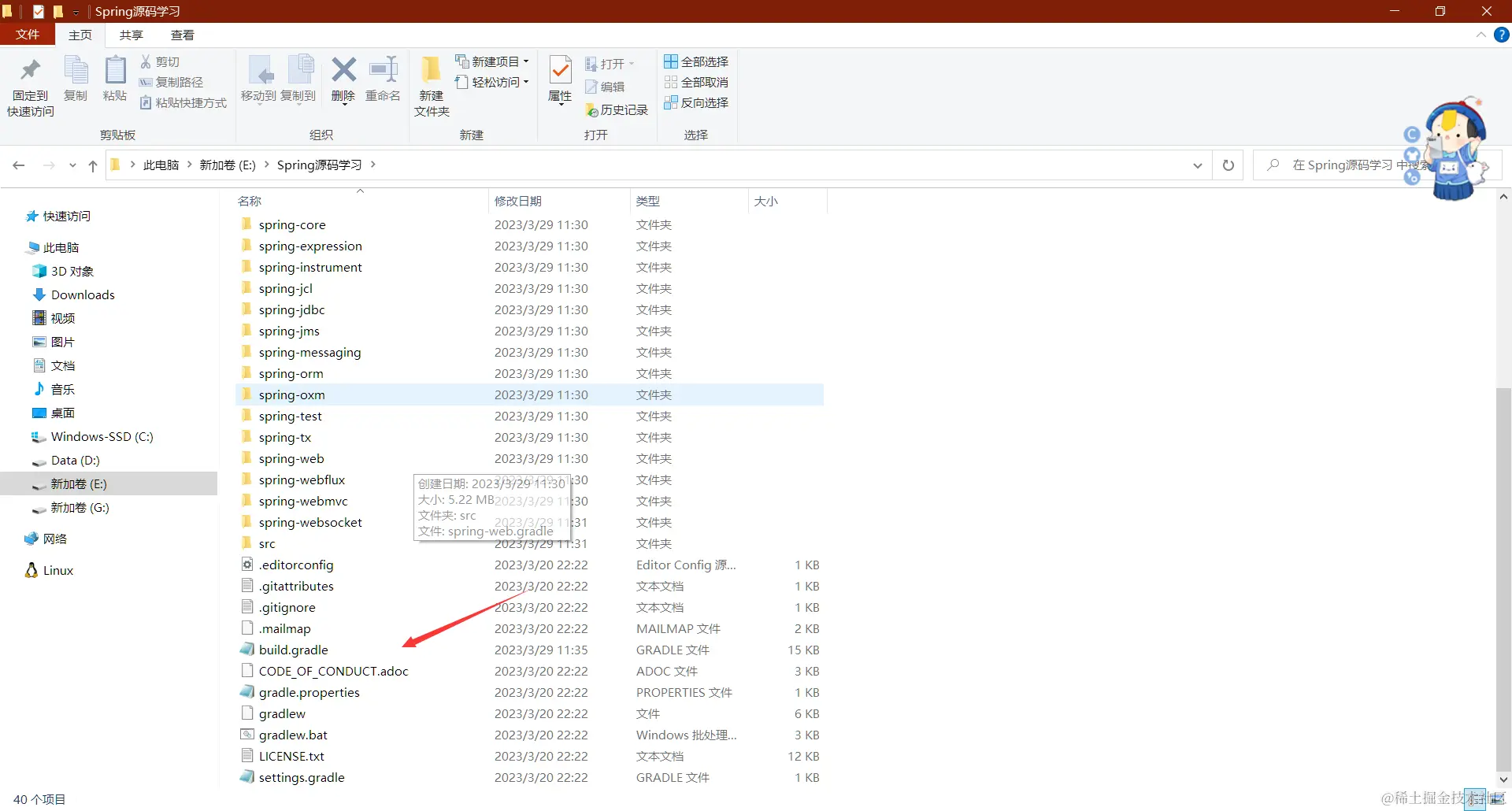
Task: Open the Open (打开) dropdown in ribbon
Action: 610,64
